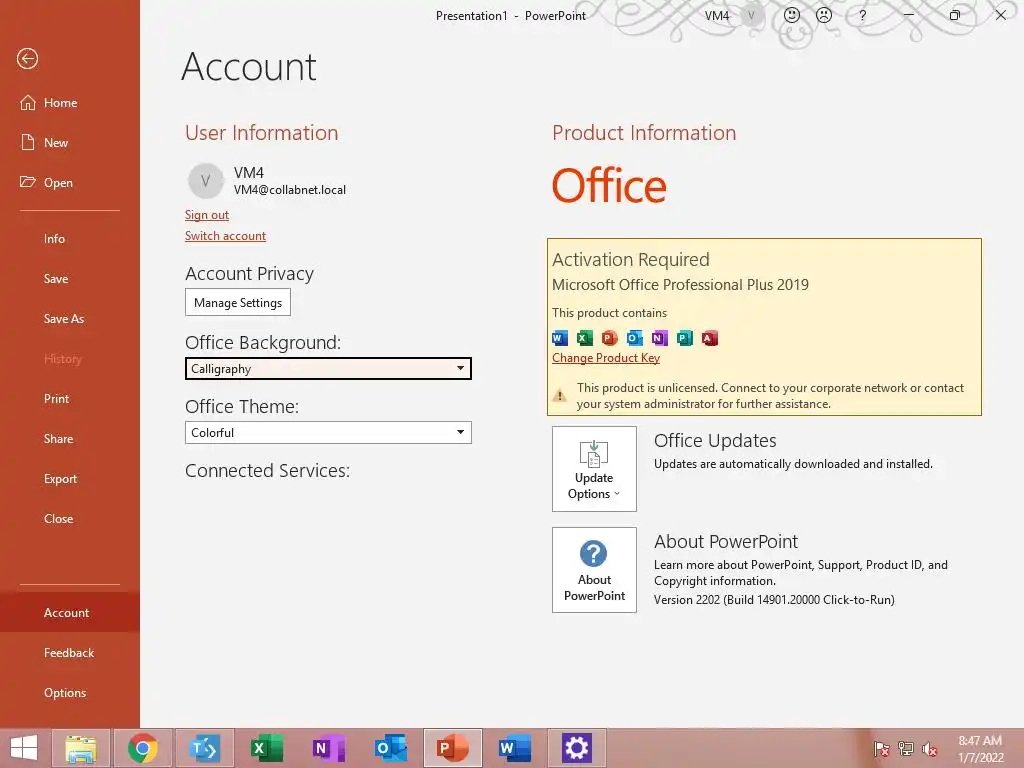
Task: Click the smiley face feedback icon
Action: (x=792, y=15)
